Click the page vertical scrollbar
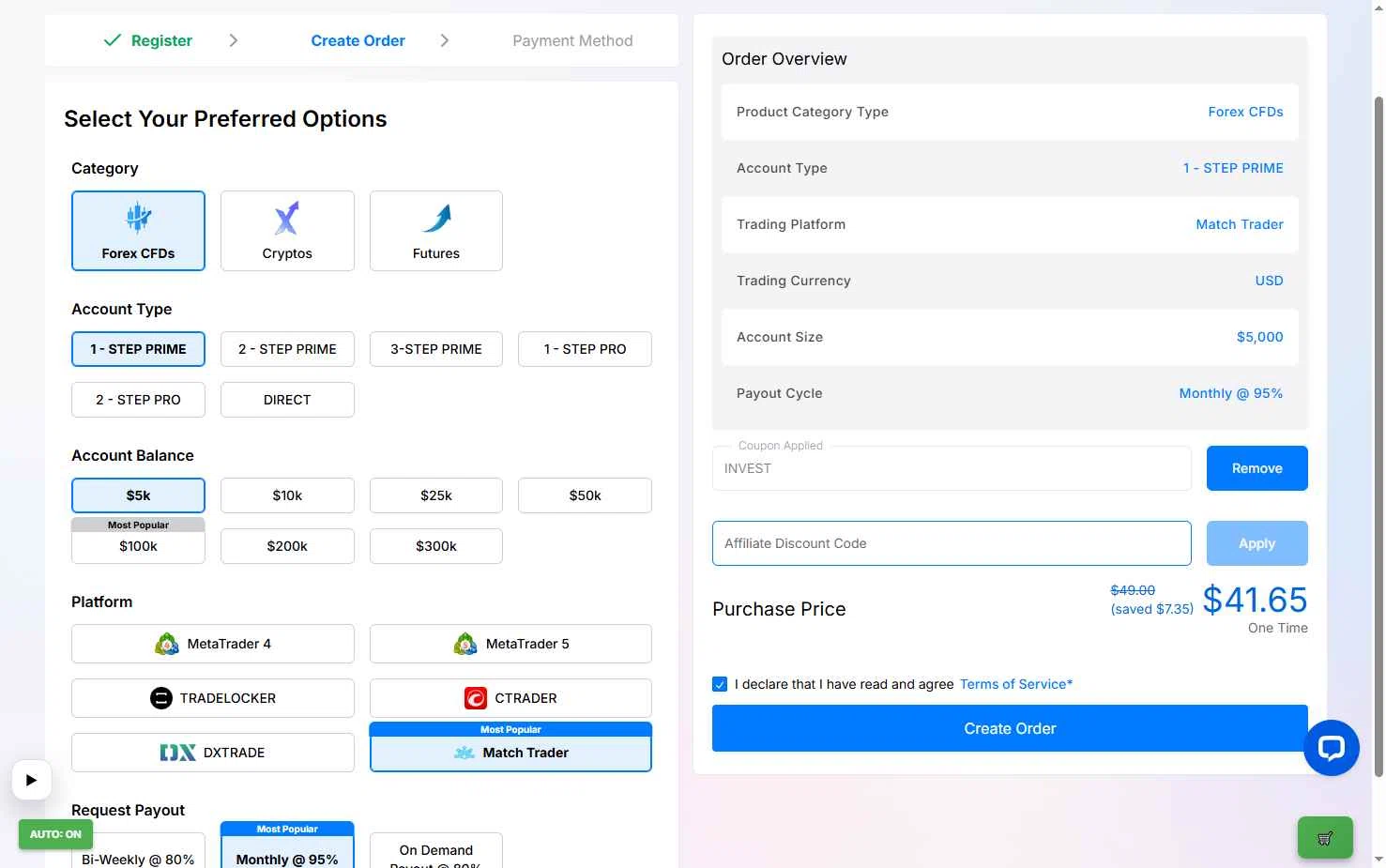The height and width of the screenshot is (868, 1386). point(1378,436)
